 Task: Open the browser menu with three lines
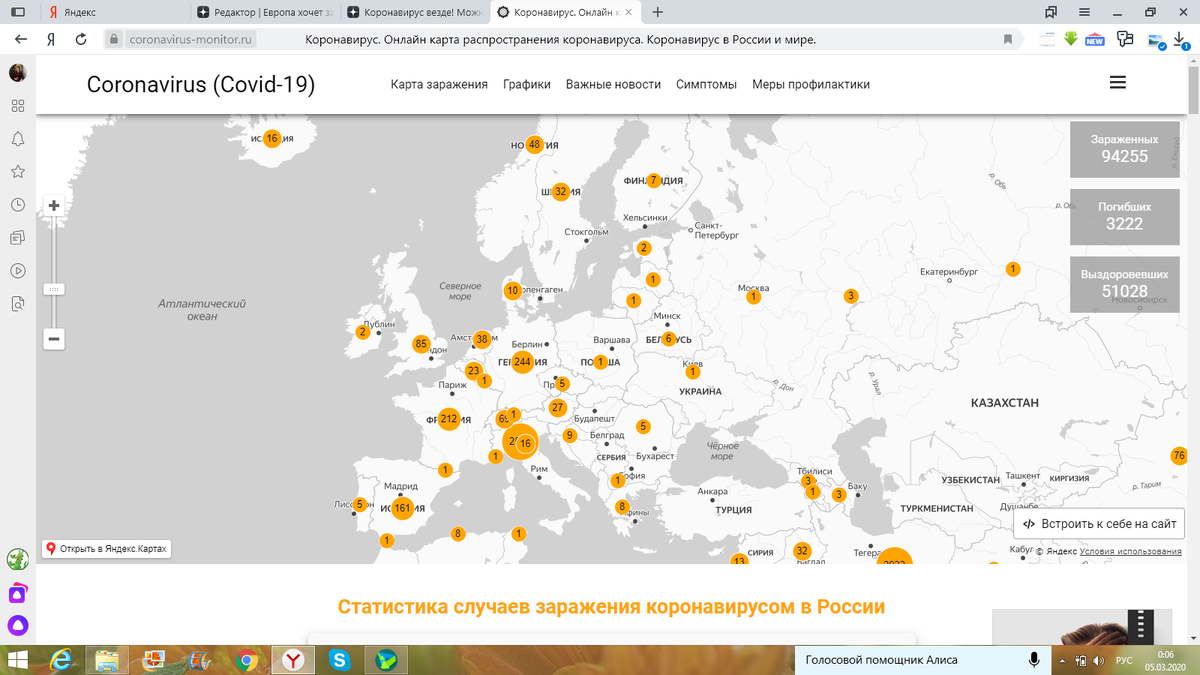(1083, 10)
